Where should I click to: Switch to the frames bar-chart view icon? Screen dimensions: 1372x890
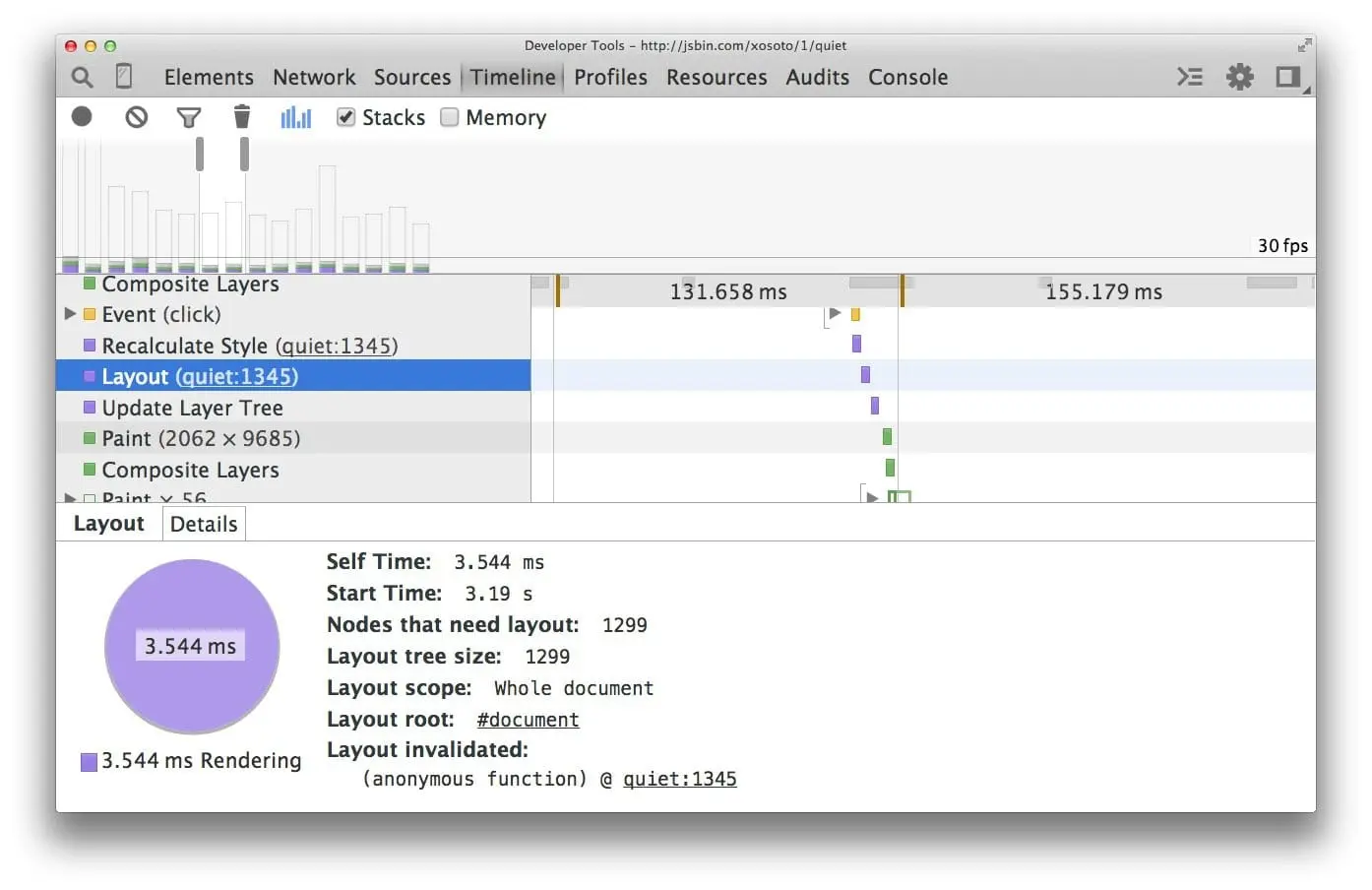[295, 117]
